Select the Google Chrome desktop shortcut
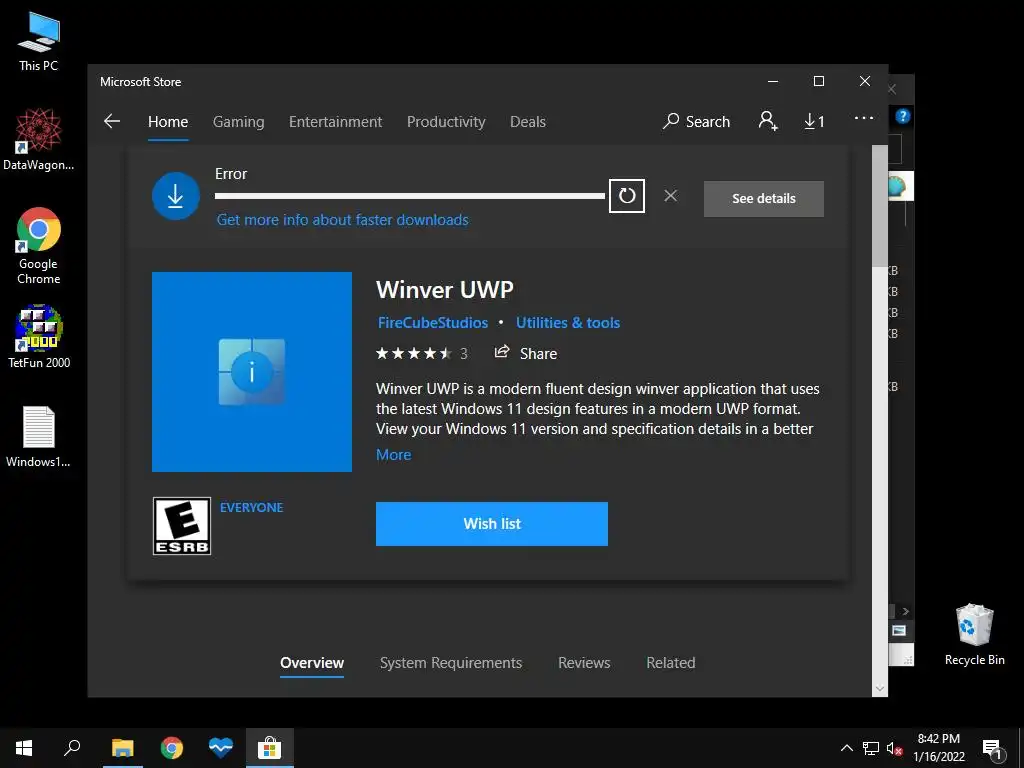Viewport: 1024px width, 768px height. tap(39, 246)
